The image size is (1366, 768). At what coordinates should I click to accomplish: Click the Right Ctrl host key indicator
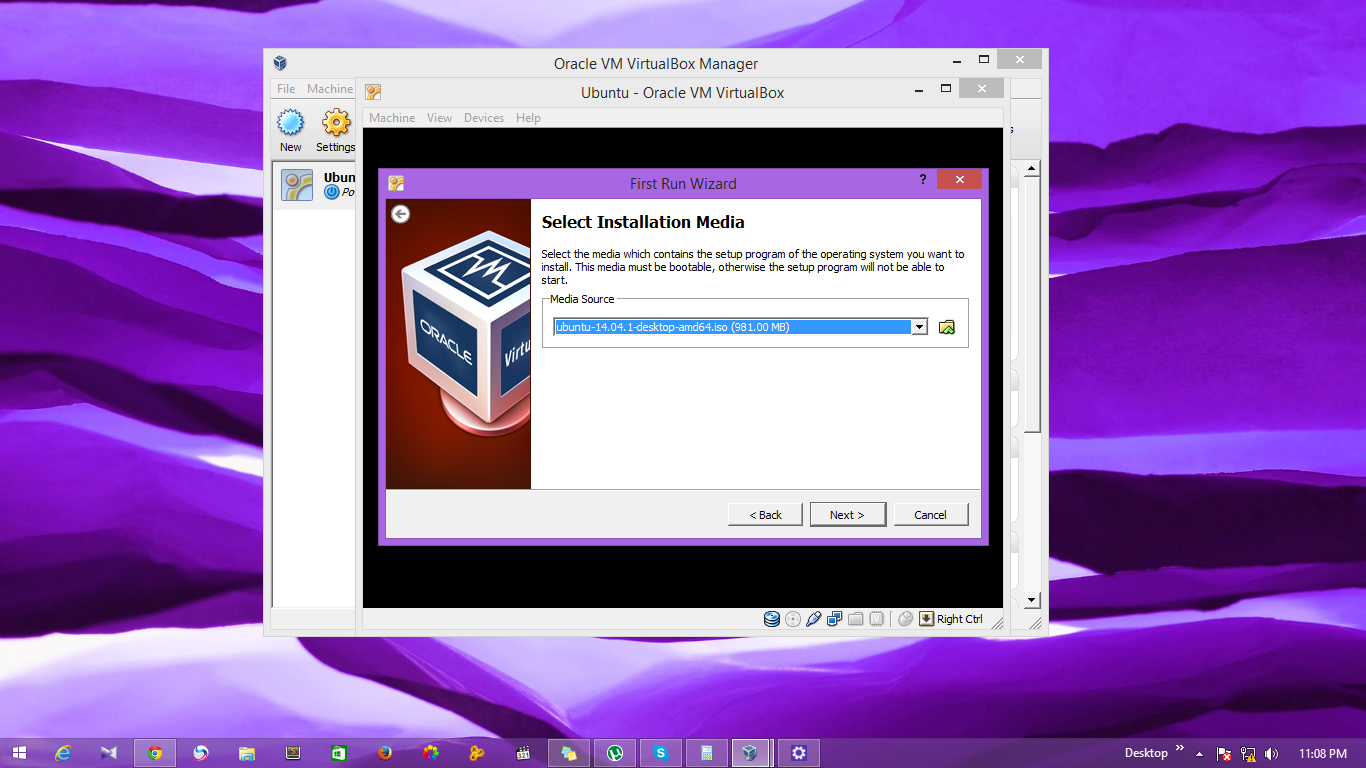point(951,619)
